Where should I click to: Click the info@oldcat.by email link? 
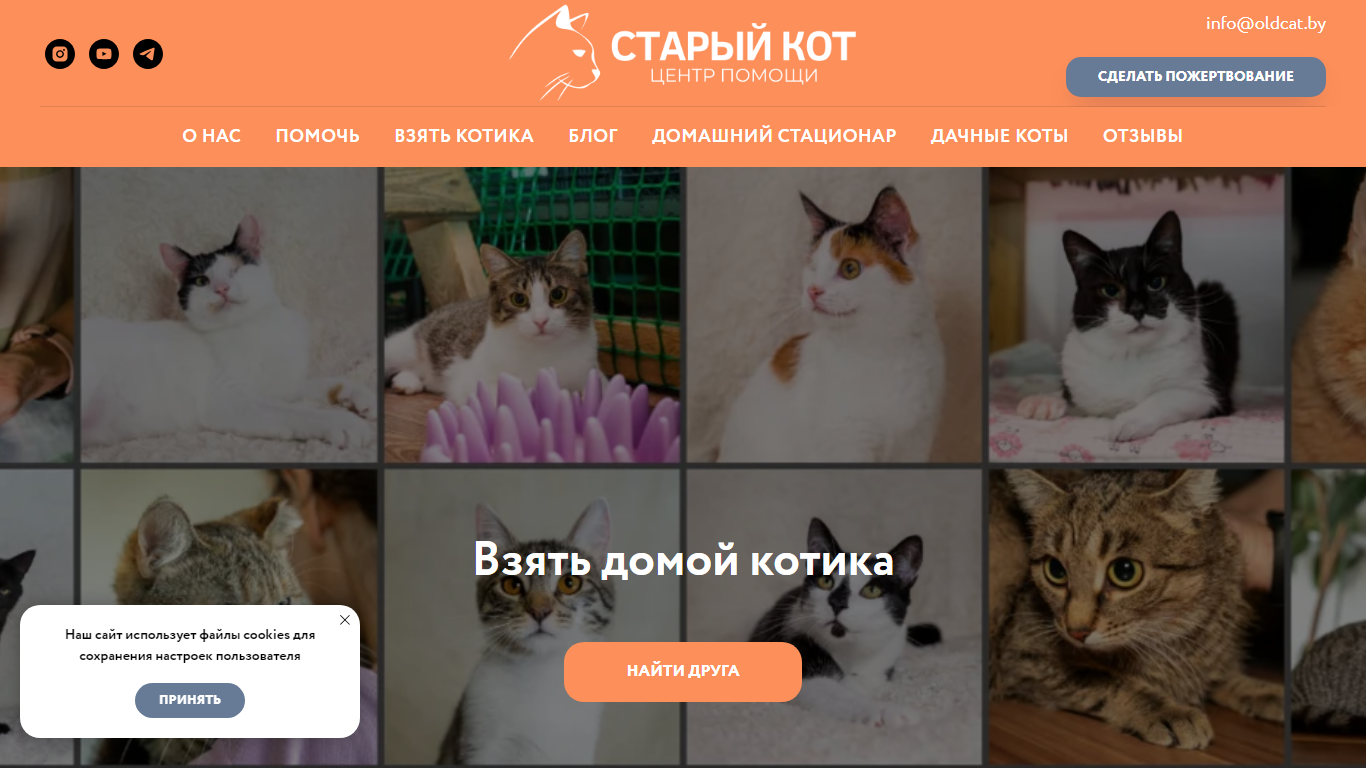coord(1266,23)
